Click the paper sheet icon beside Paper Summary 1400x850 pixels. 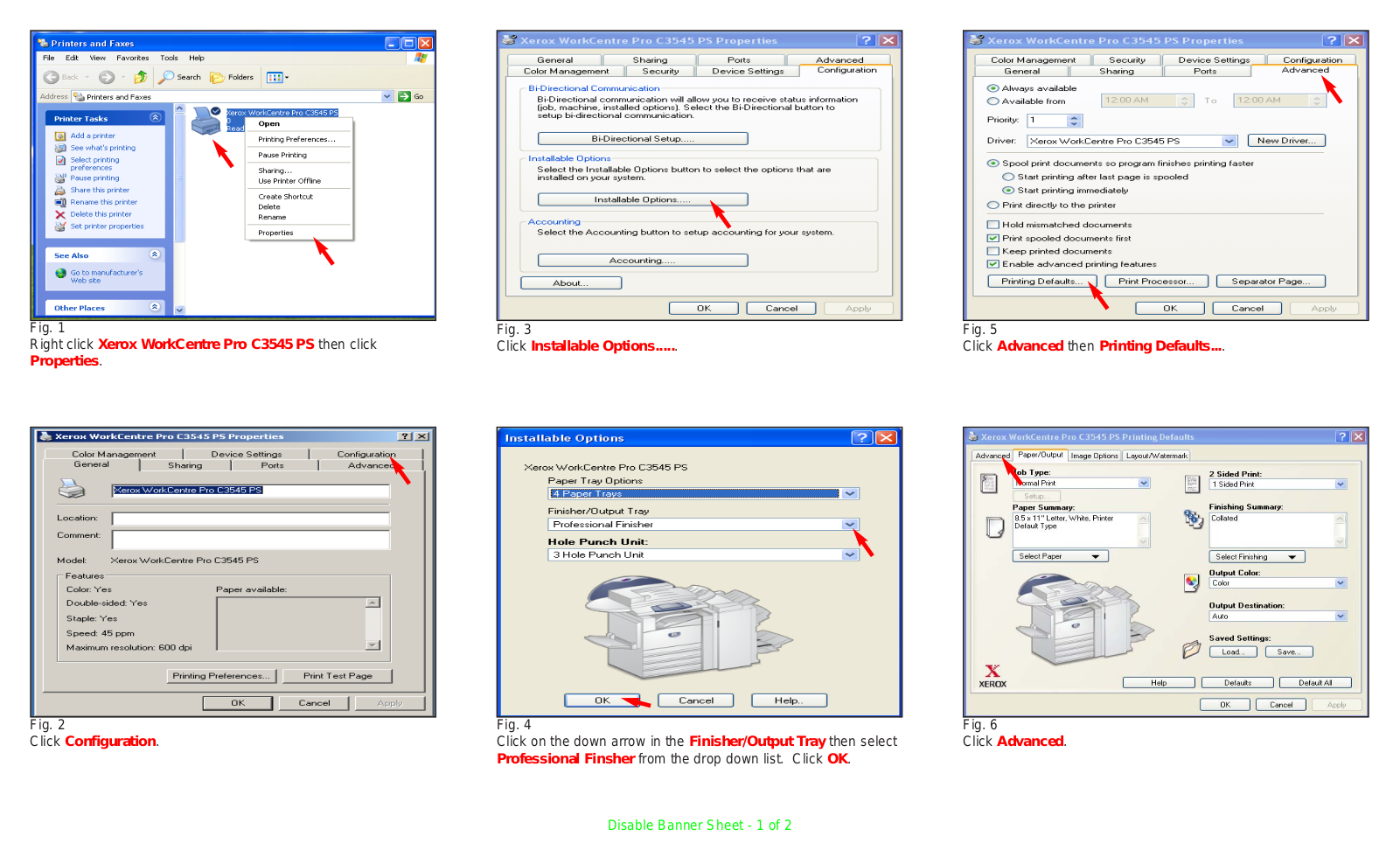point(995,527)
